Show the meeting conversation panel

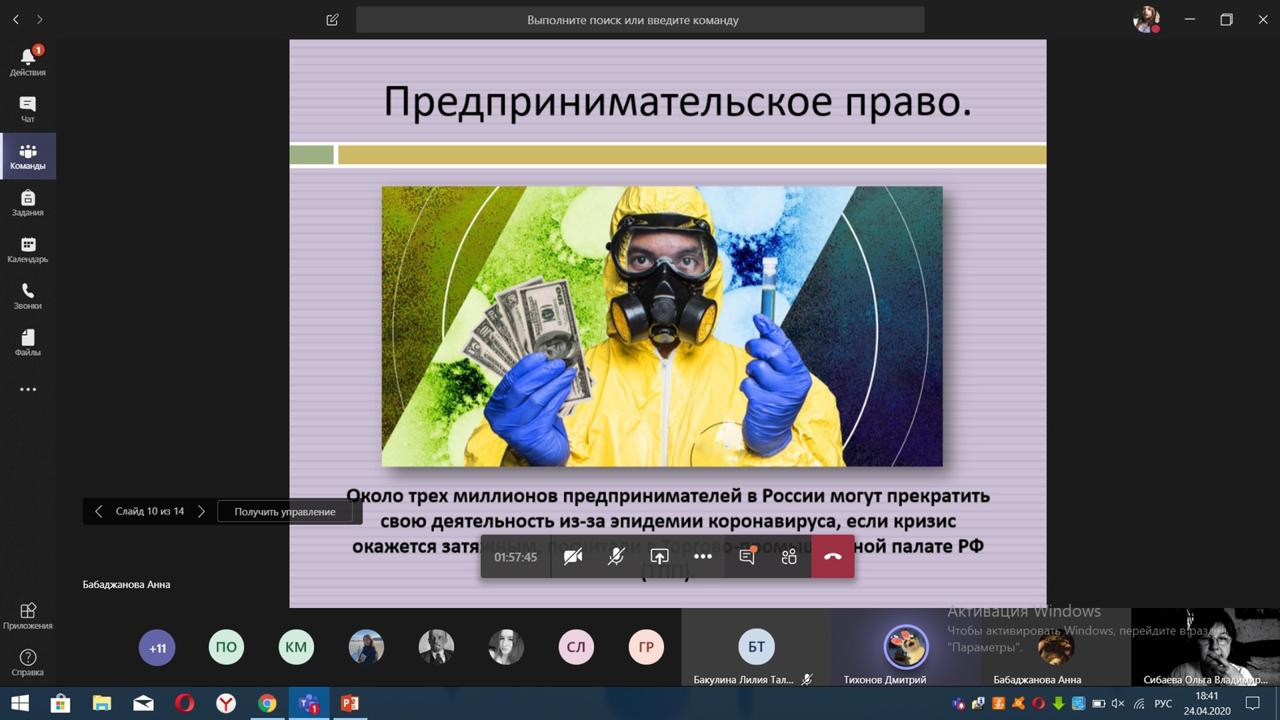pos(746,557)
